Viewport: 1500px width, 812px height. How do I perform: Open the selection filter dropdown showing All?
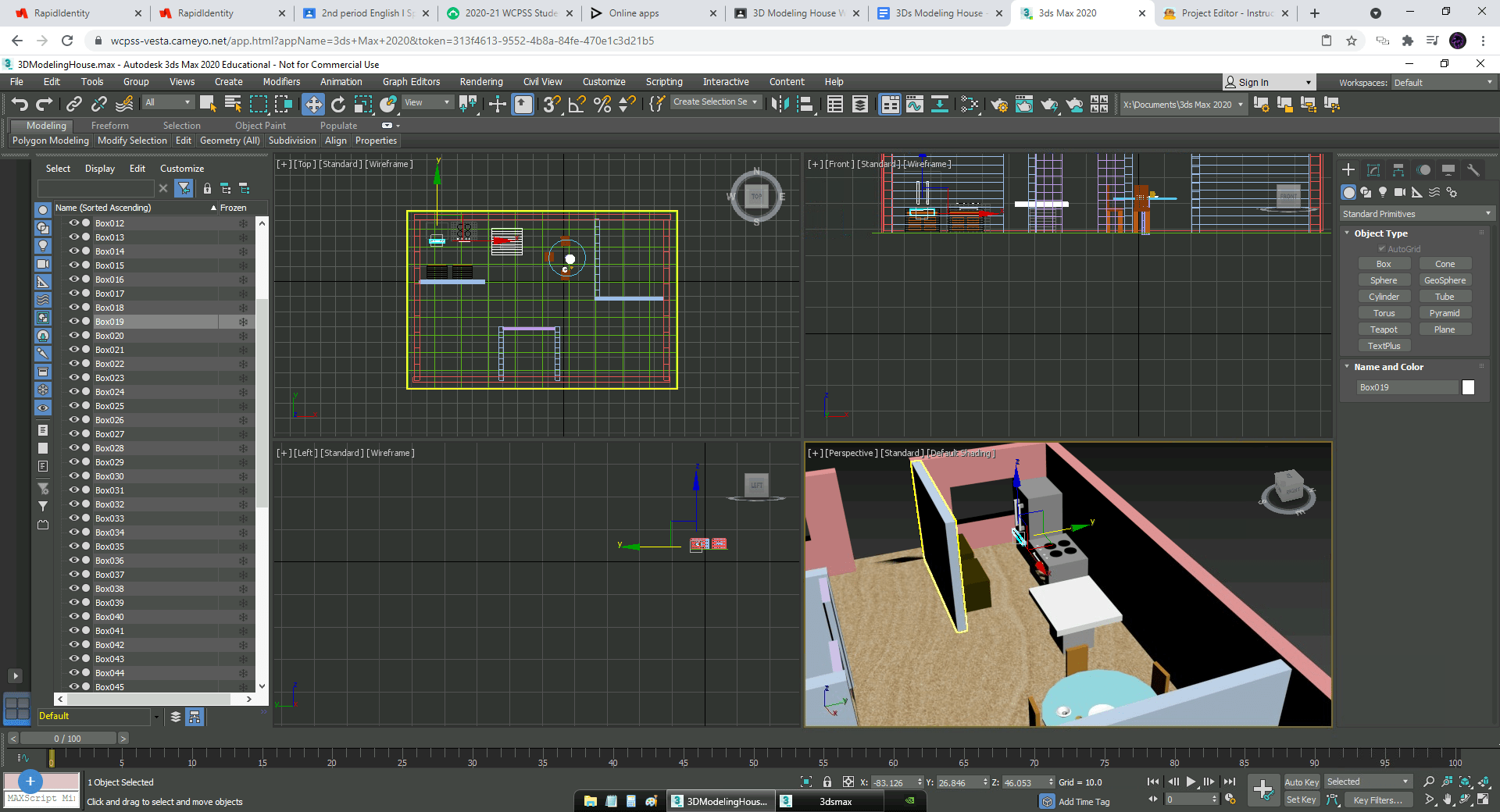tap(166, 102)
